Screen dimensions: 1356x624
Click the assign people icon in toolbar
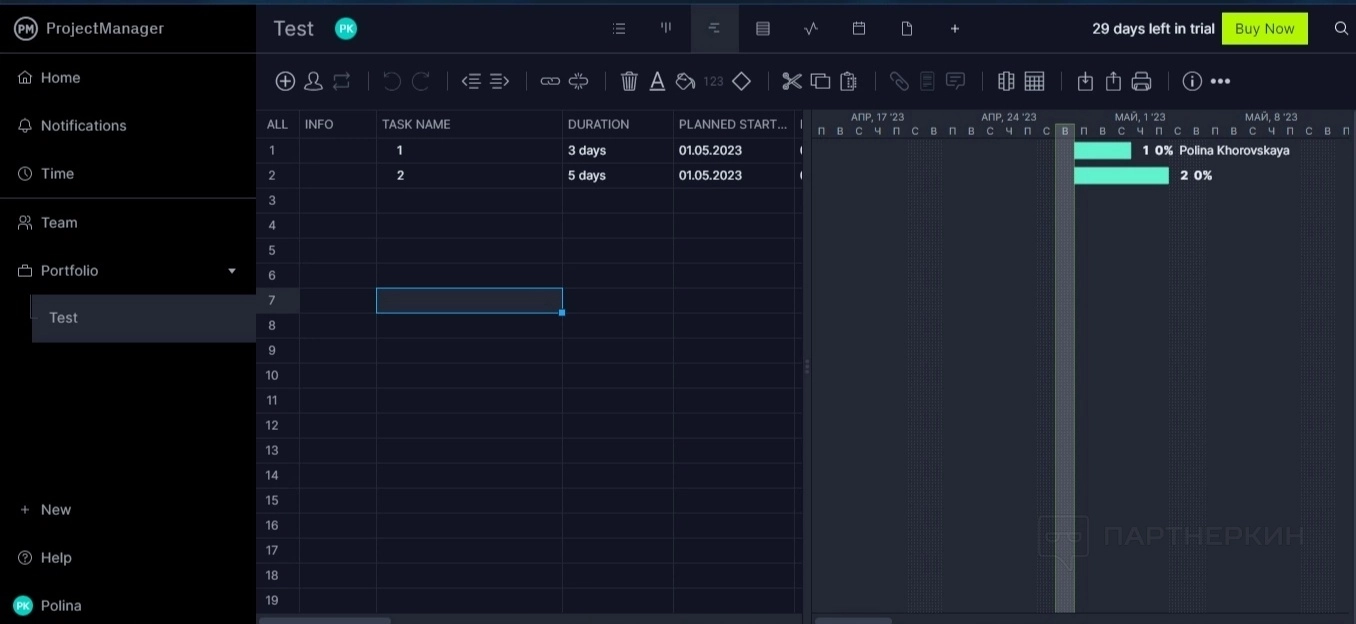[x=313, y=82]
